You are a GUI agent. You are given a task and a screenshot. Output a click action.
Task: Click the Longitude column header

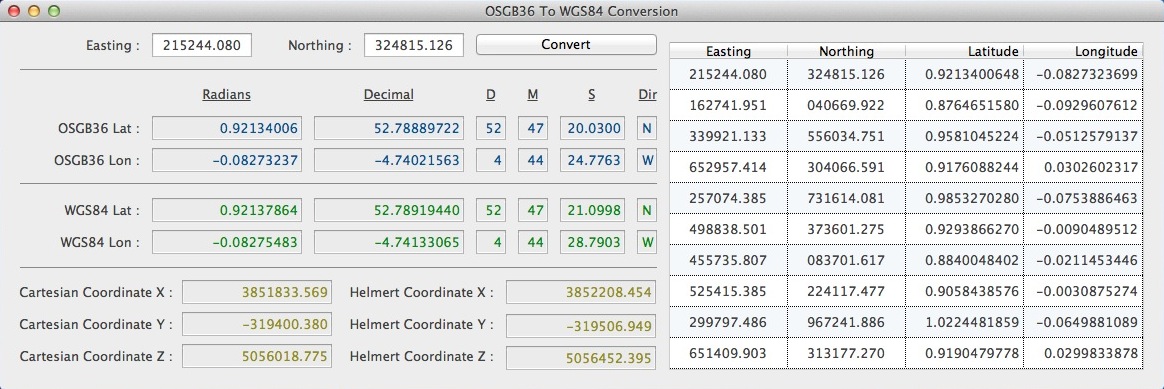point(1082,51)
